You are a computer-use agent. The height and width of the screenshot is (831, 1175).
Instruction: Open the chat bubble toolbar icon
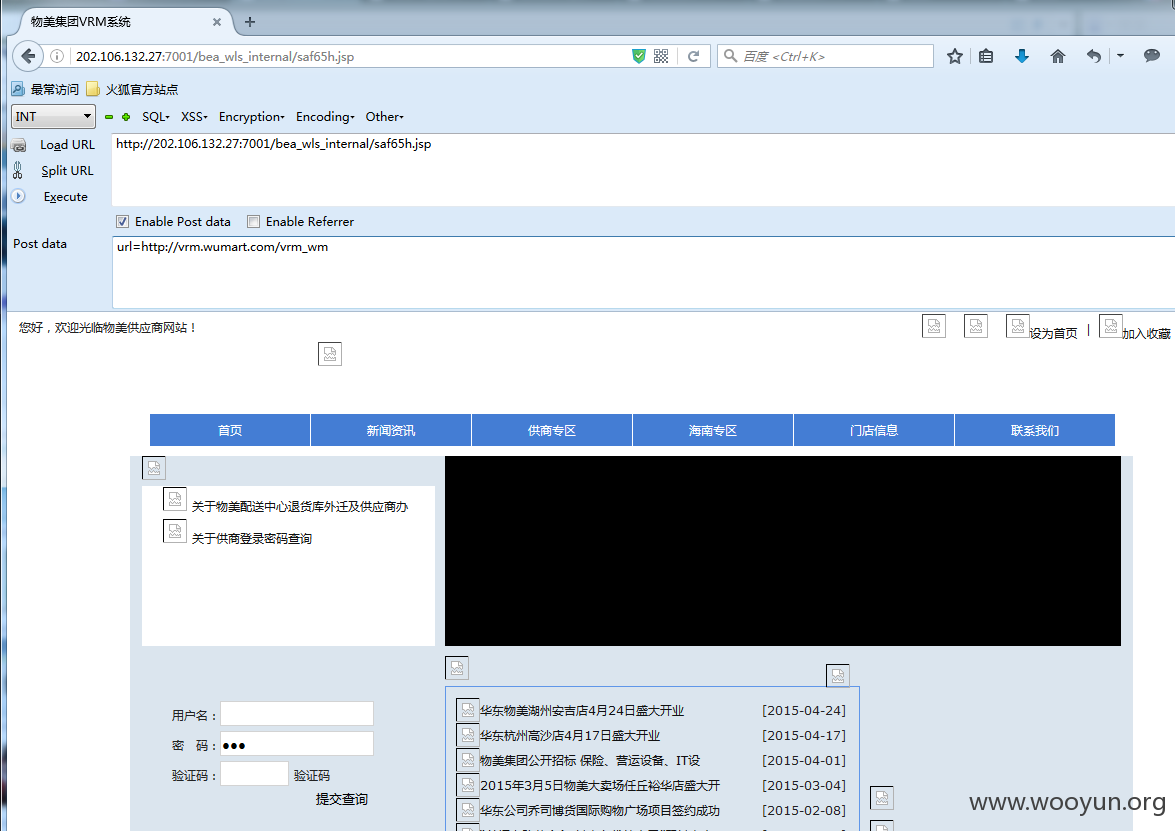[x=1152, y=55]
